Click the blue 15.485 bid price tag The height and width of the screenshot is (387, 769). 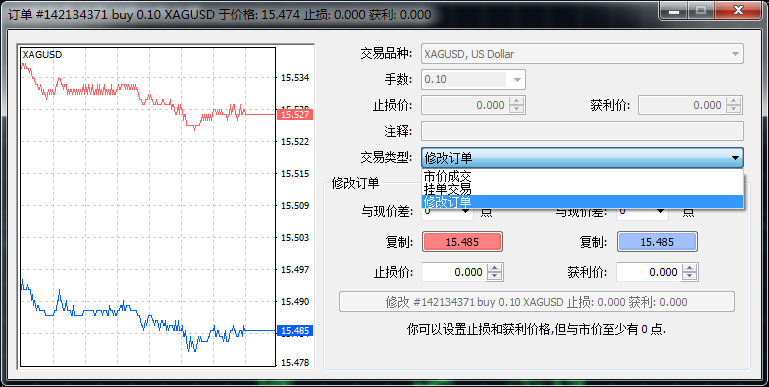point(295,331)
